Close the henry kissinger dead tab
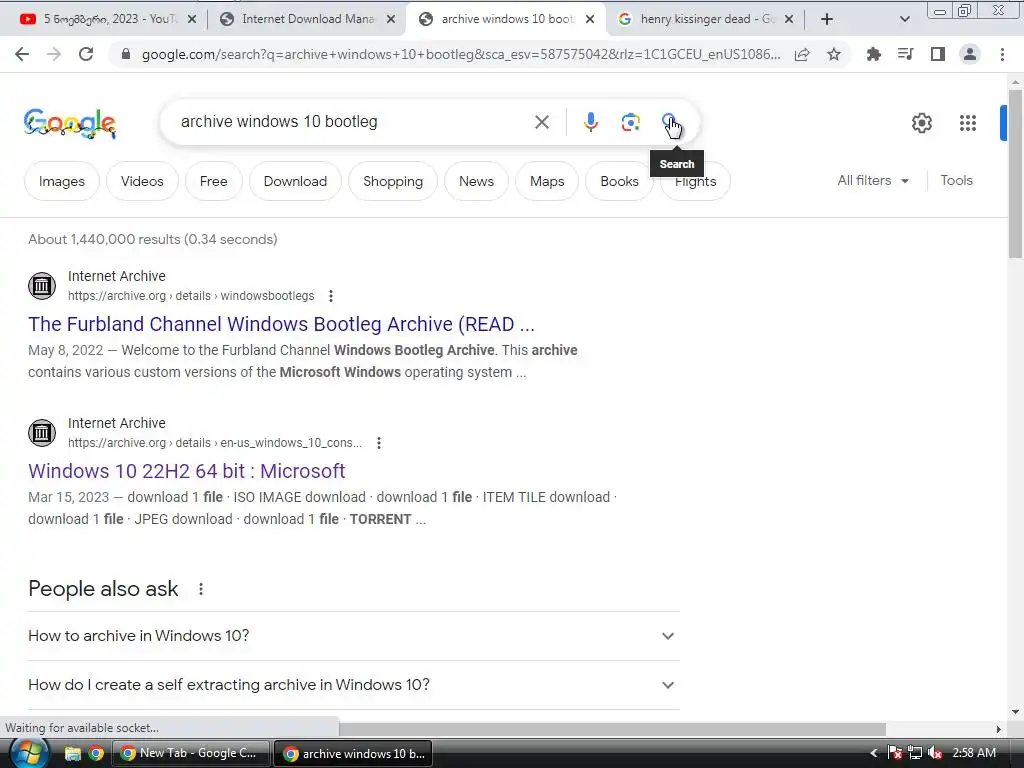 point(789,20)
